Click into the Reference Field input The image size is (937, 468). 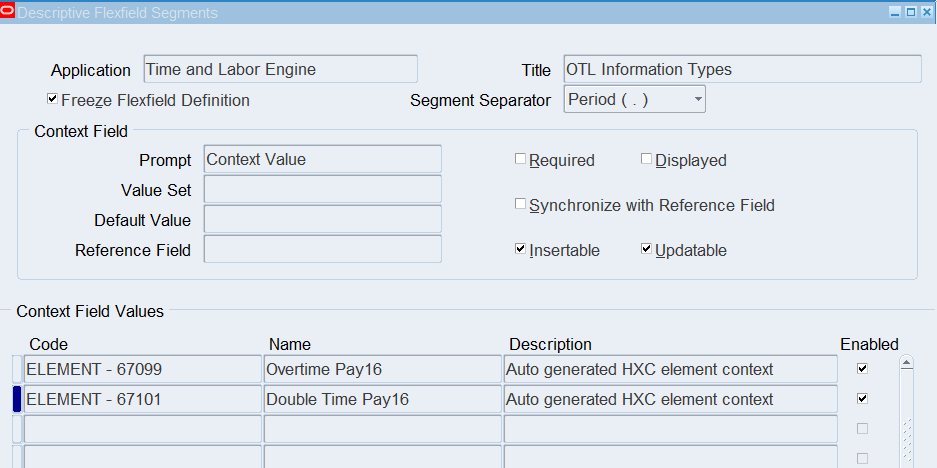click(322, 249)
